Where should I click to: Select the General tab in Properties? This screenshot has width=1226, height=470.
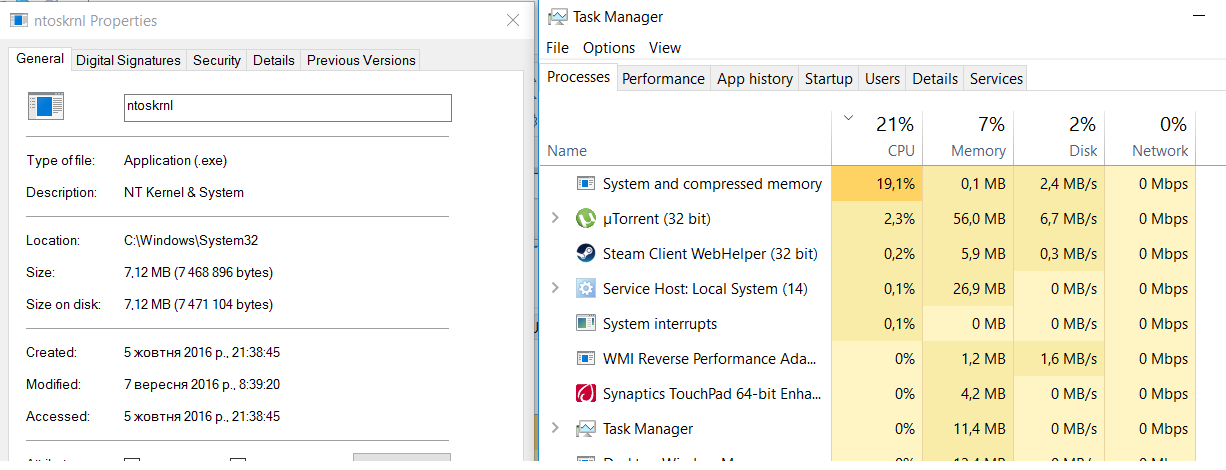(x=40, y=59)
